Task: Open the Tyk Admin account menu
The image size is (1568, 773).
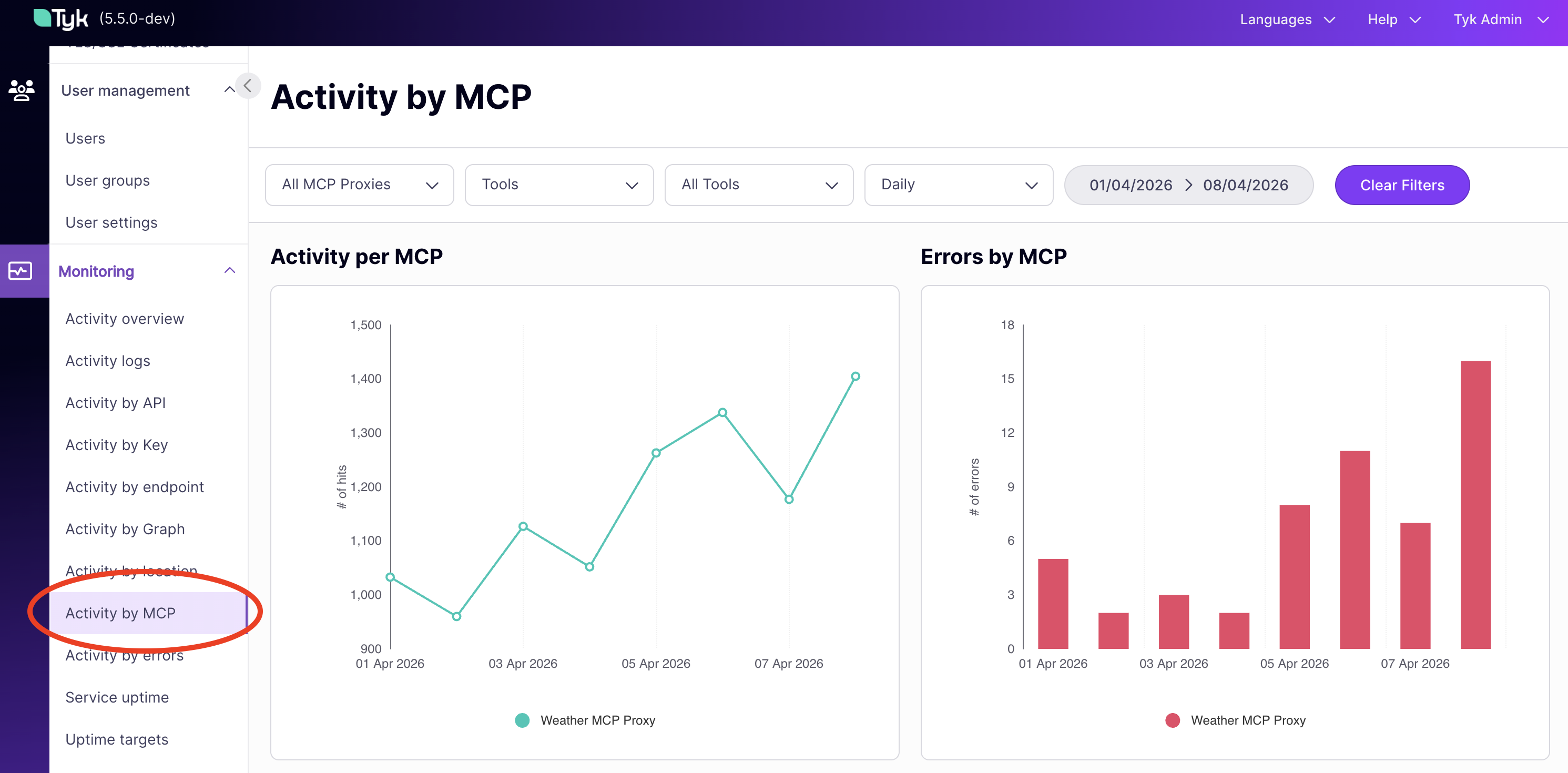Action: pos(1501,19)
